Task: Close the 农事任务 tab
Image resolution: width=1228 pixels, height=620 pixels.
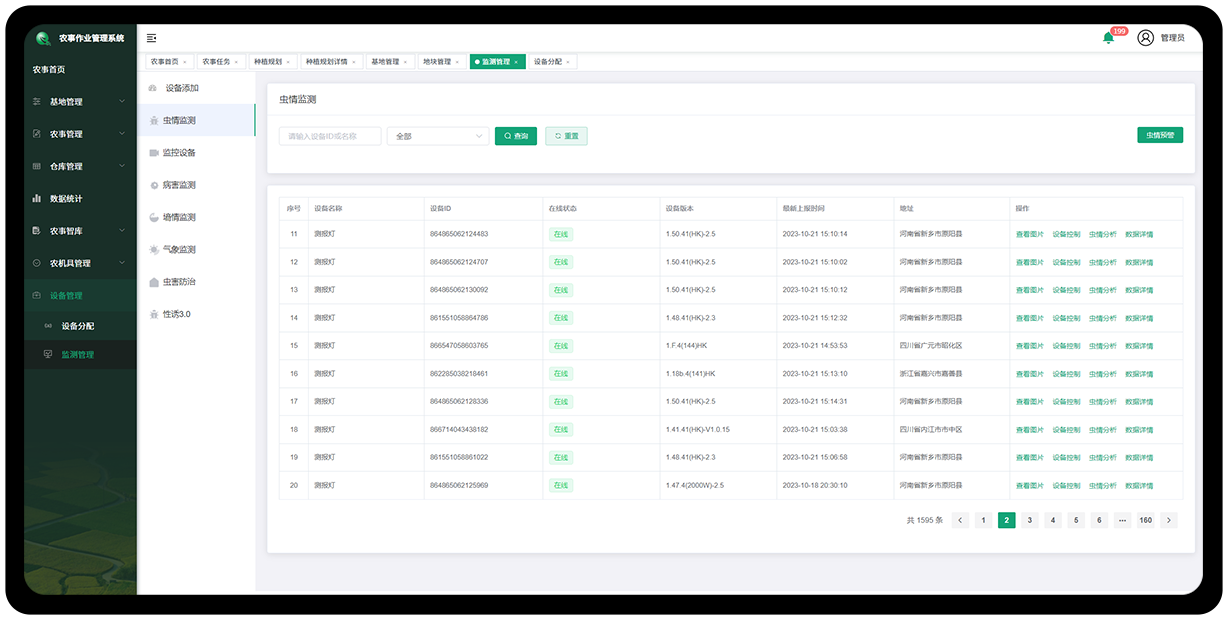Action: tap(237, 62)
